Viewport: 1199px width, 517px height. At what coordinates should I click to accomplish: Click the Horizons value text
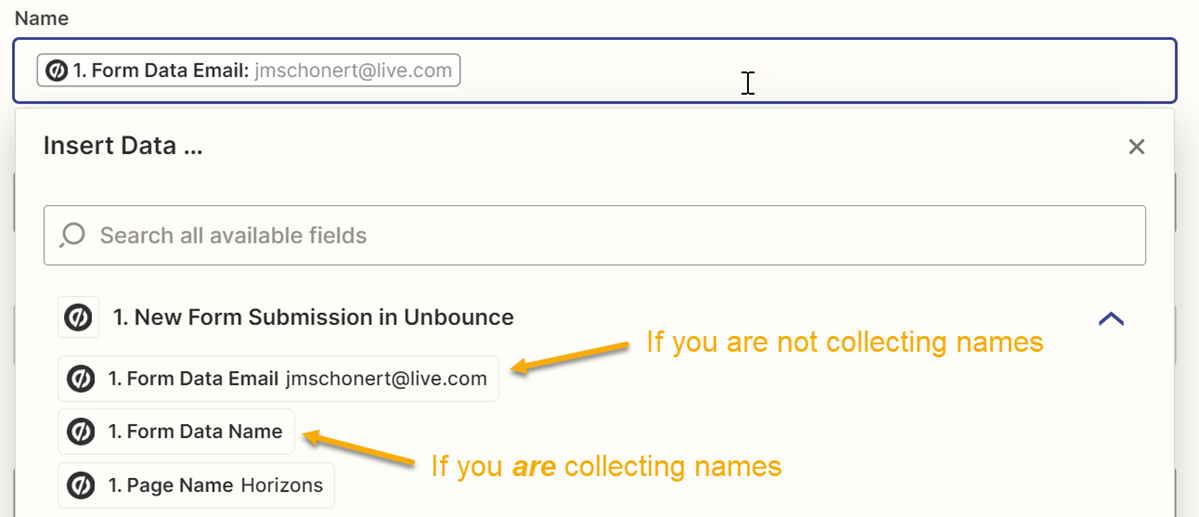click(x=282, y=486)
